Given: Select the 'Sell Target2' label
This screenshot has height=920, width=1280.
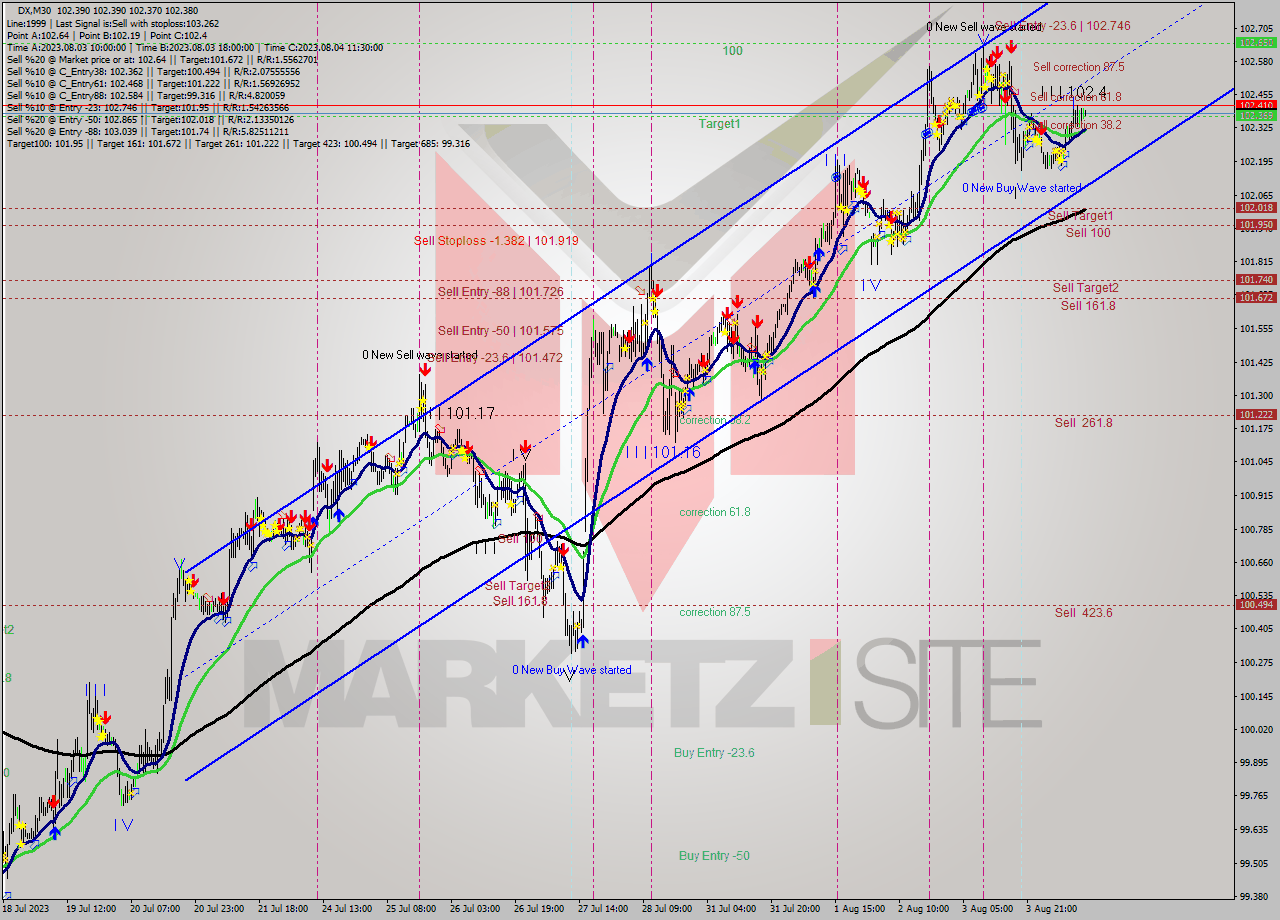Looking at the screenshot, I should tap(1085, 288).
